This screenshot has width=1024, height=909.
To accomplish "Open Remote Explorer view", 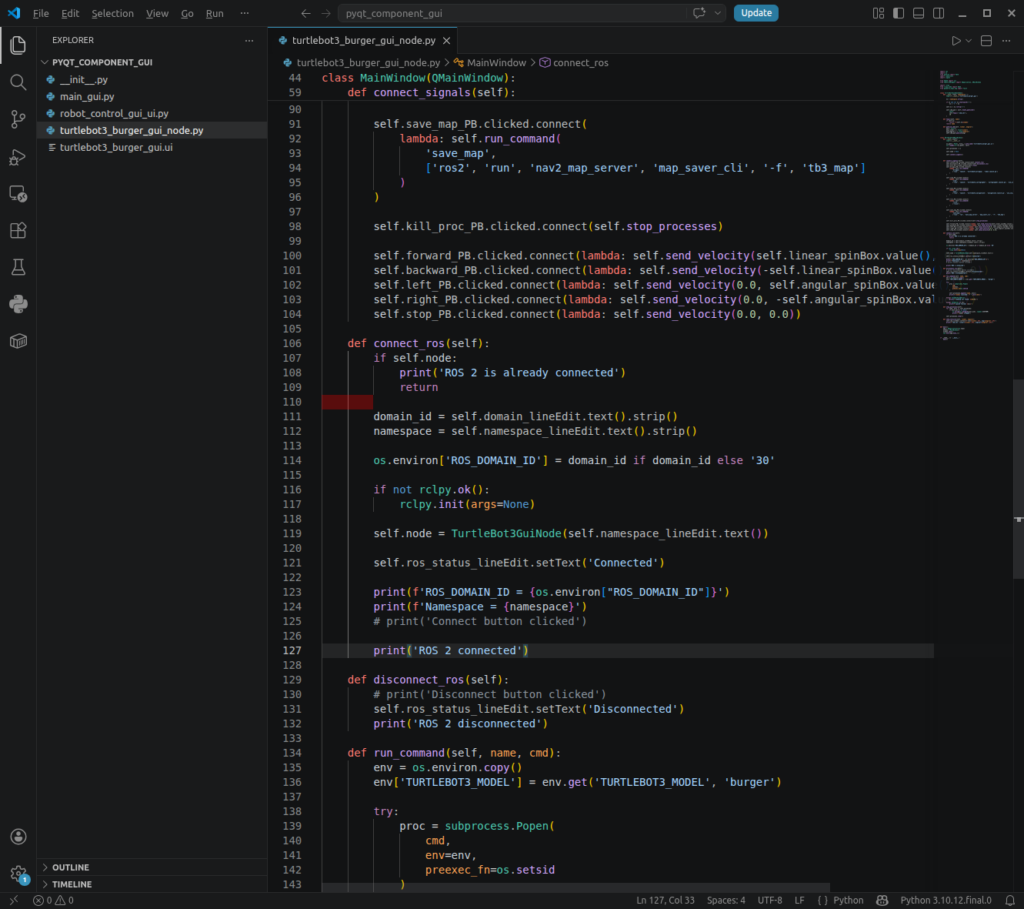I will [18, 194].
